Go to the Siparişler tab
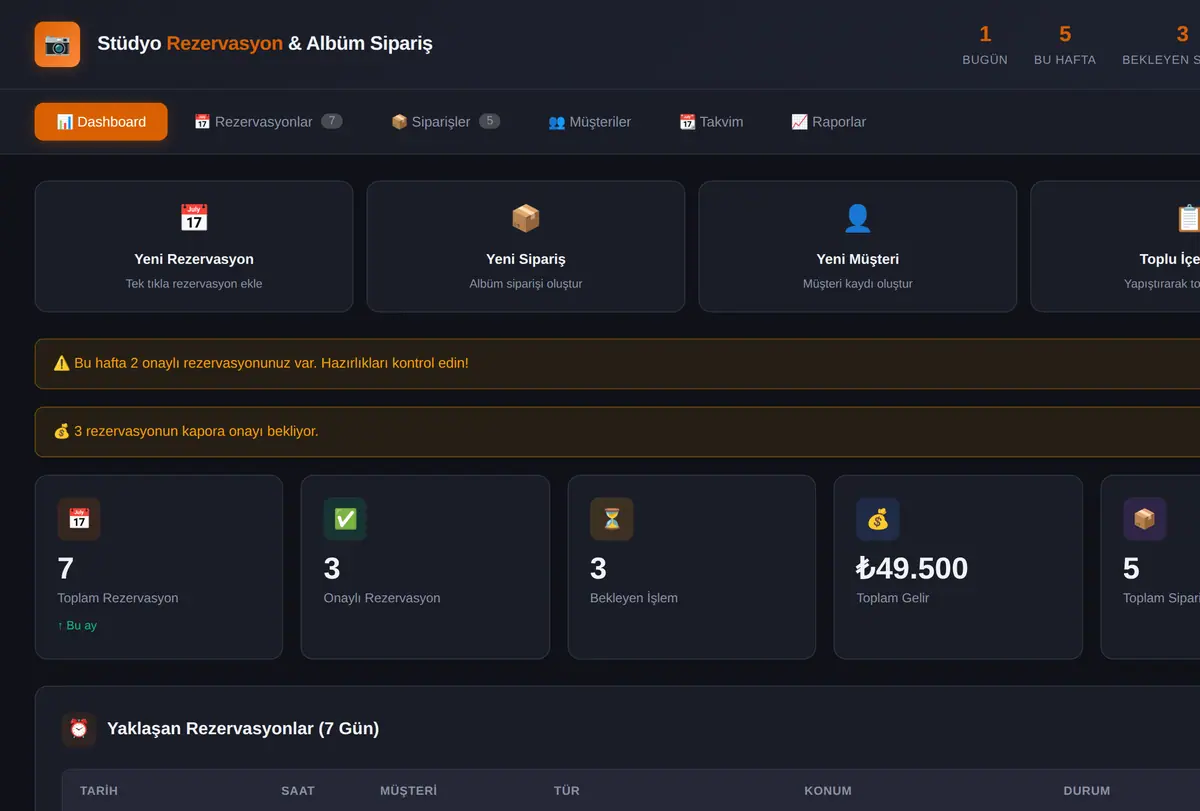Viewport: 1200px width, 811px height. coord(445,122)
